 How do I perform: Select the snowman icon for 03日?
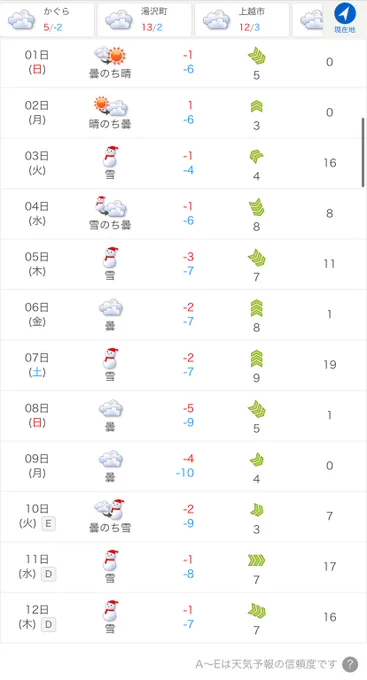(x=110, y=157)
